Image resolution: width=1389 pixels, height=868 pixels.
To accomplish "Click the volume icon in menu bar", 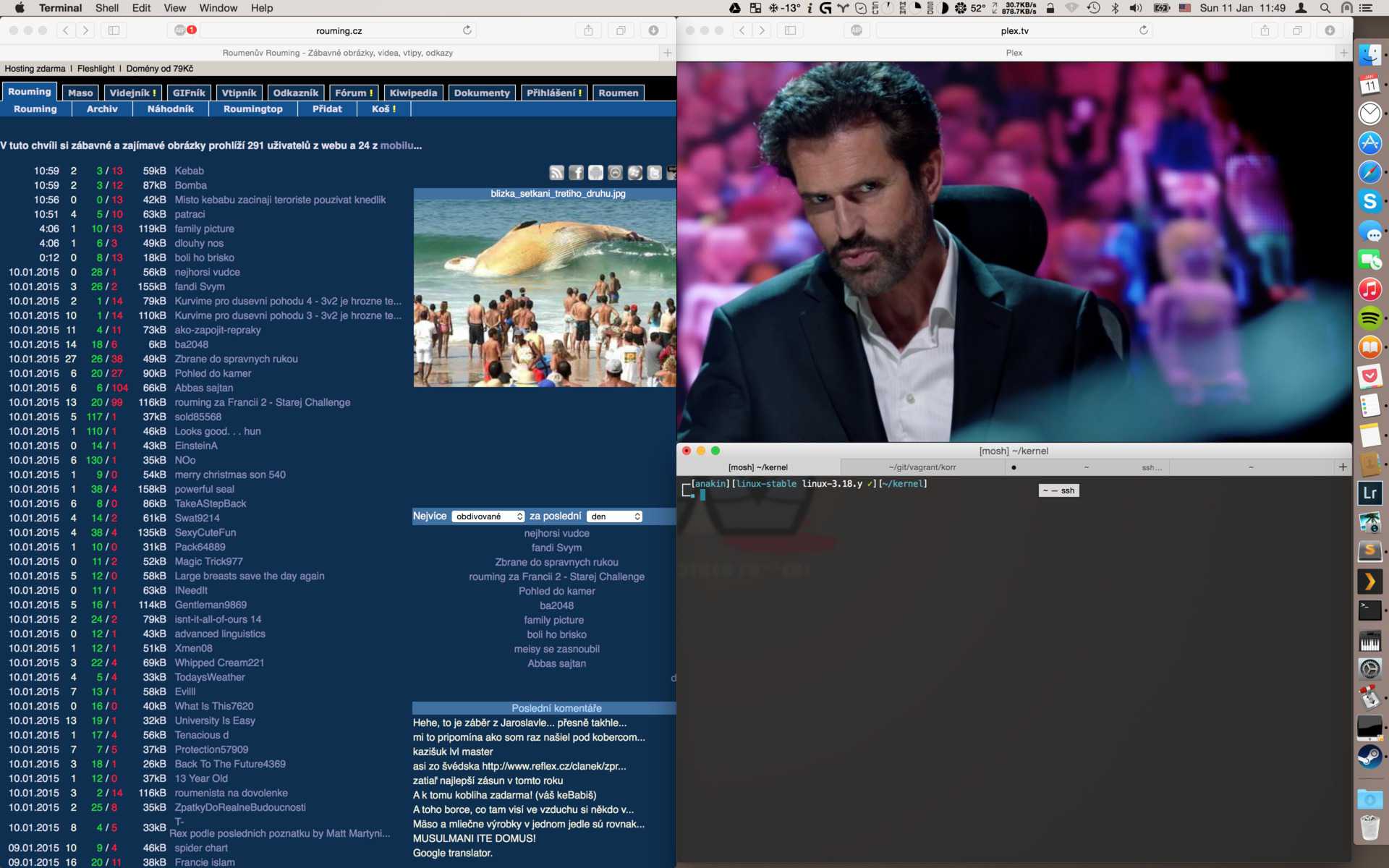I will (x=1136, y=8).
